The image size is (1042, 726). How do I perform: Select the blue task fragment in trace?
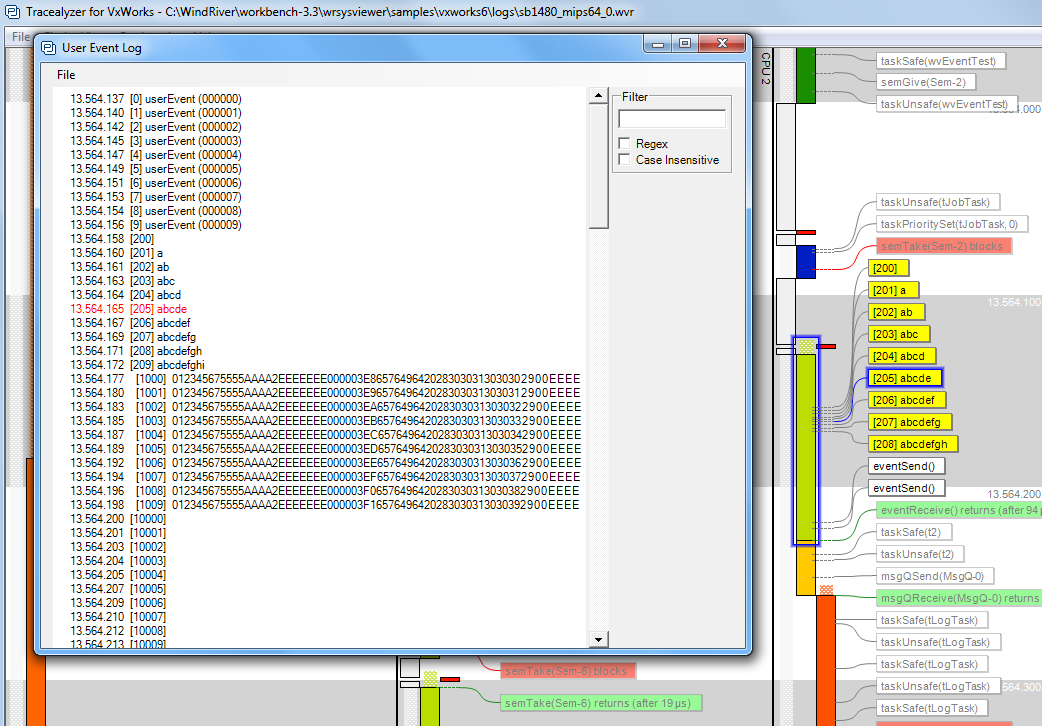click(806, 261)
